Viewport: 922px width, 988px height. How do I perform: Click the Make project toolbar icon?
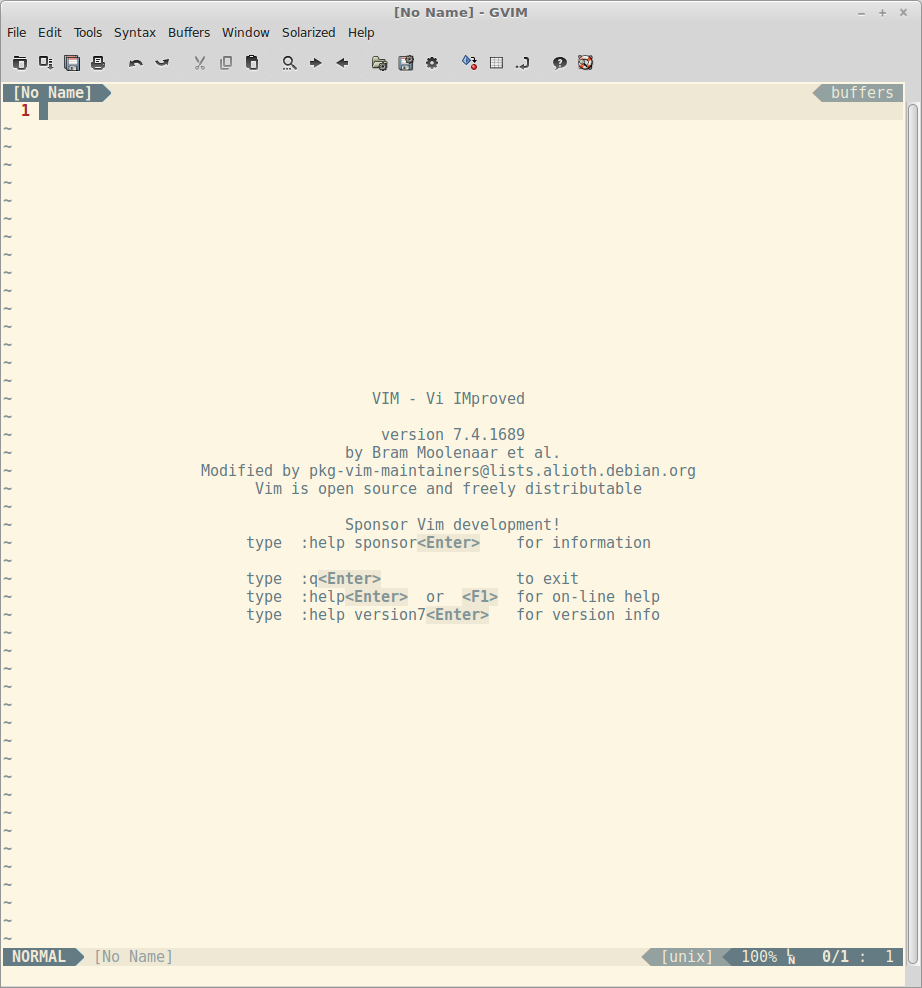(x=470, y=63)
